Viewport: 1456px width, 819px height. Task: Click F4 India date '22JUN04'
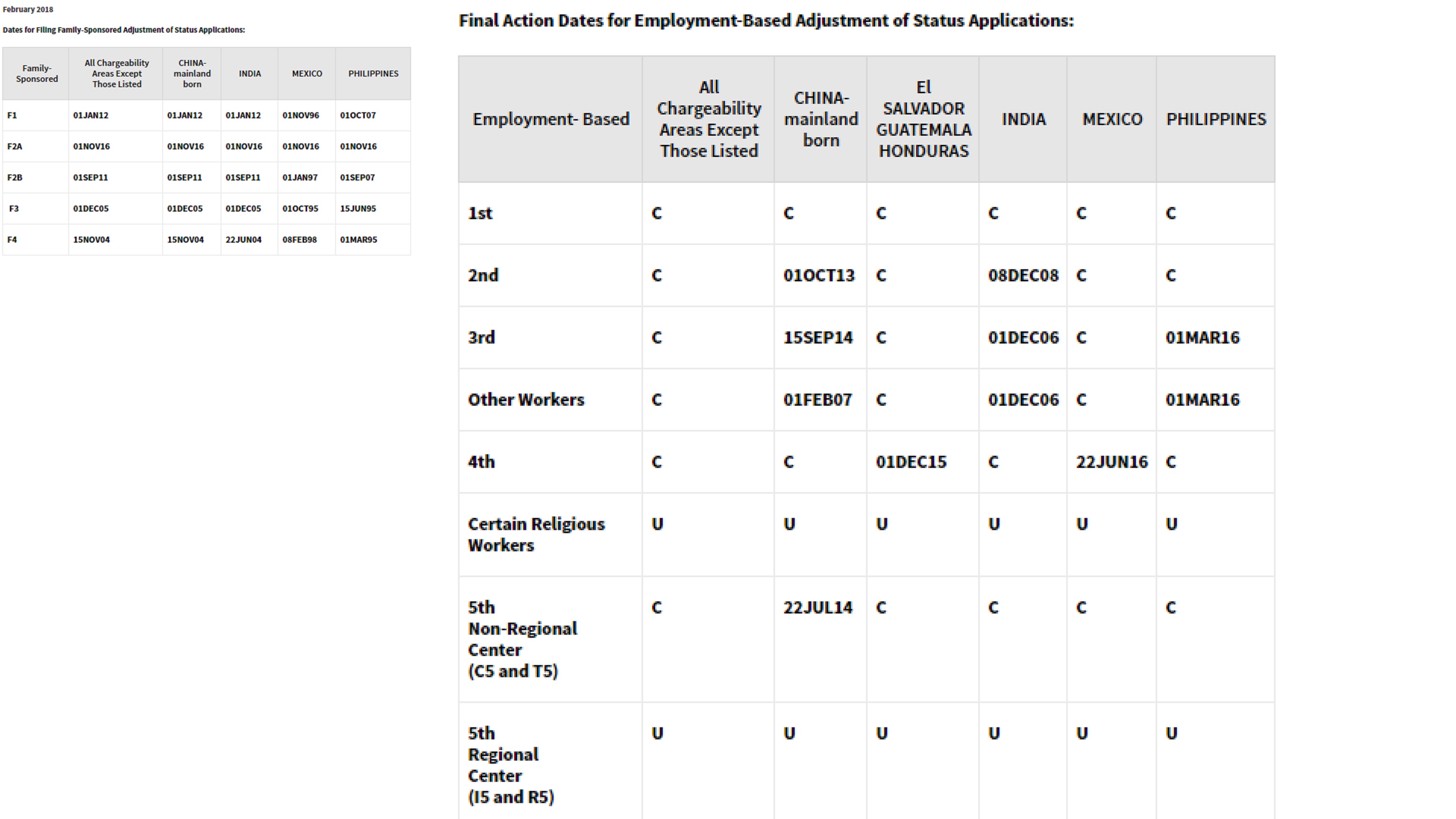(x=243, y=240)
